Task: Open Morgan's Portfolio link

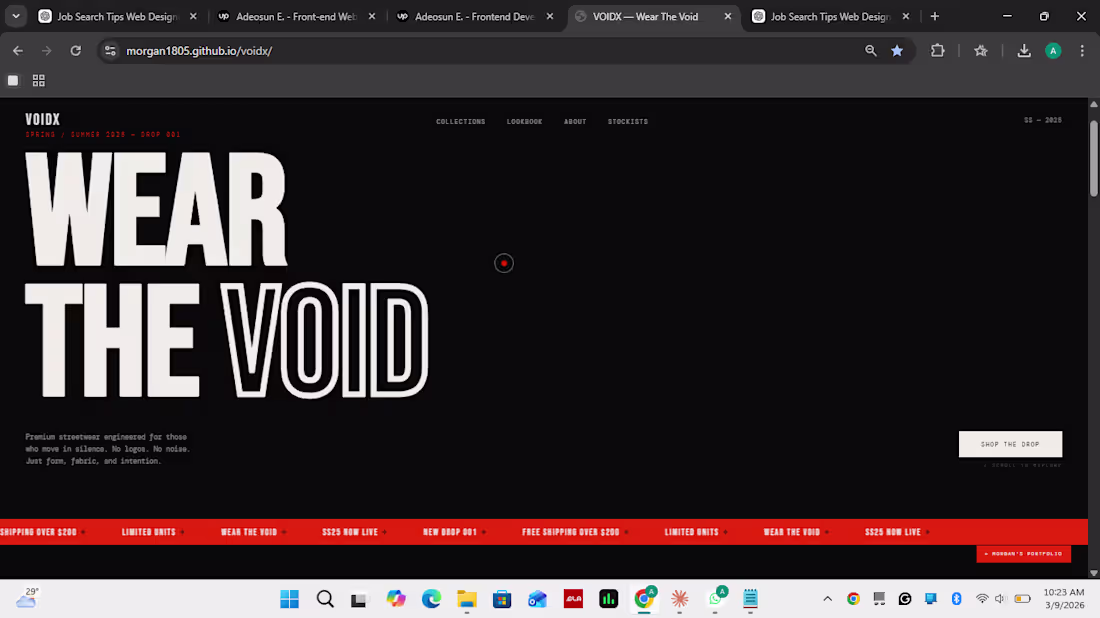Action: [x=1023, y=553]
